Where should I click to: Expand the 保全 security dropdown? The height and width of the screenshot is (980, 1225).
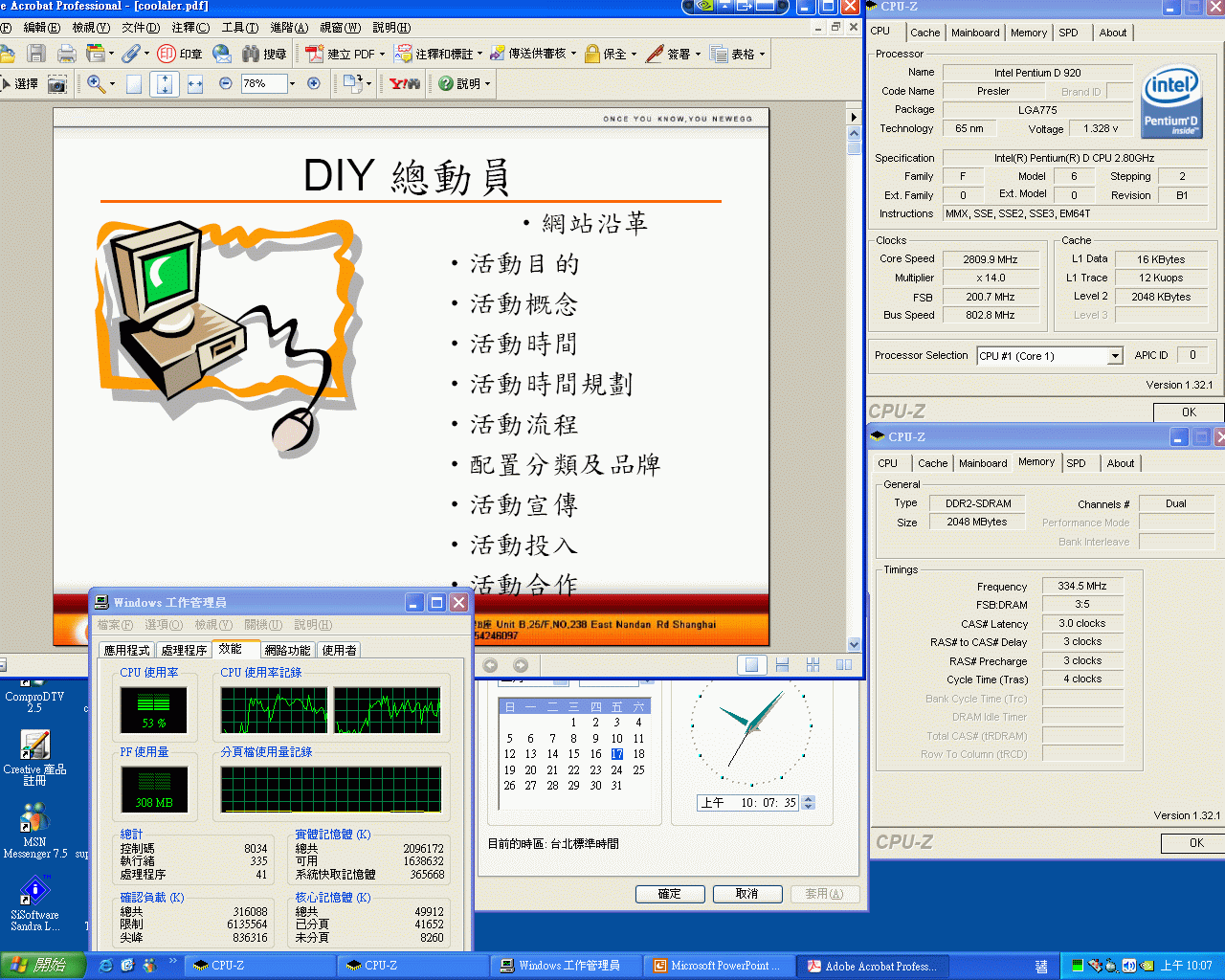click(635, 55)
